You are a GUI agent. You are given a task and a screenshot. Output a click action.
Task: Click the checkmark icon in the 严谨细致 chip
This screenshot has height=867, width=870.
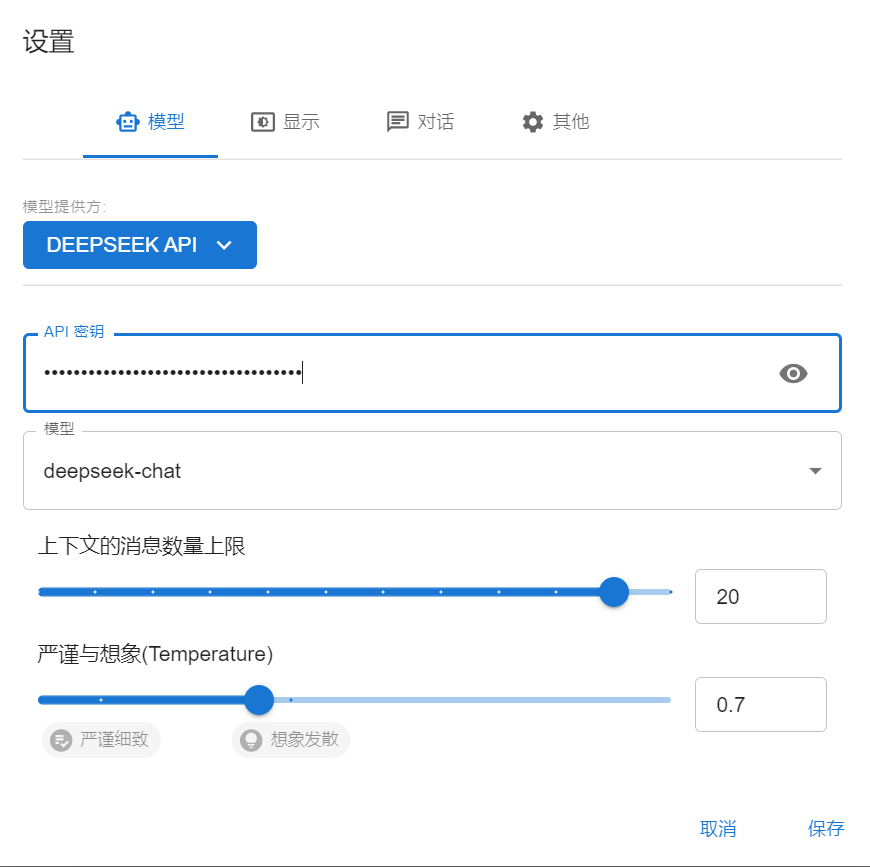tap(61, 740)
